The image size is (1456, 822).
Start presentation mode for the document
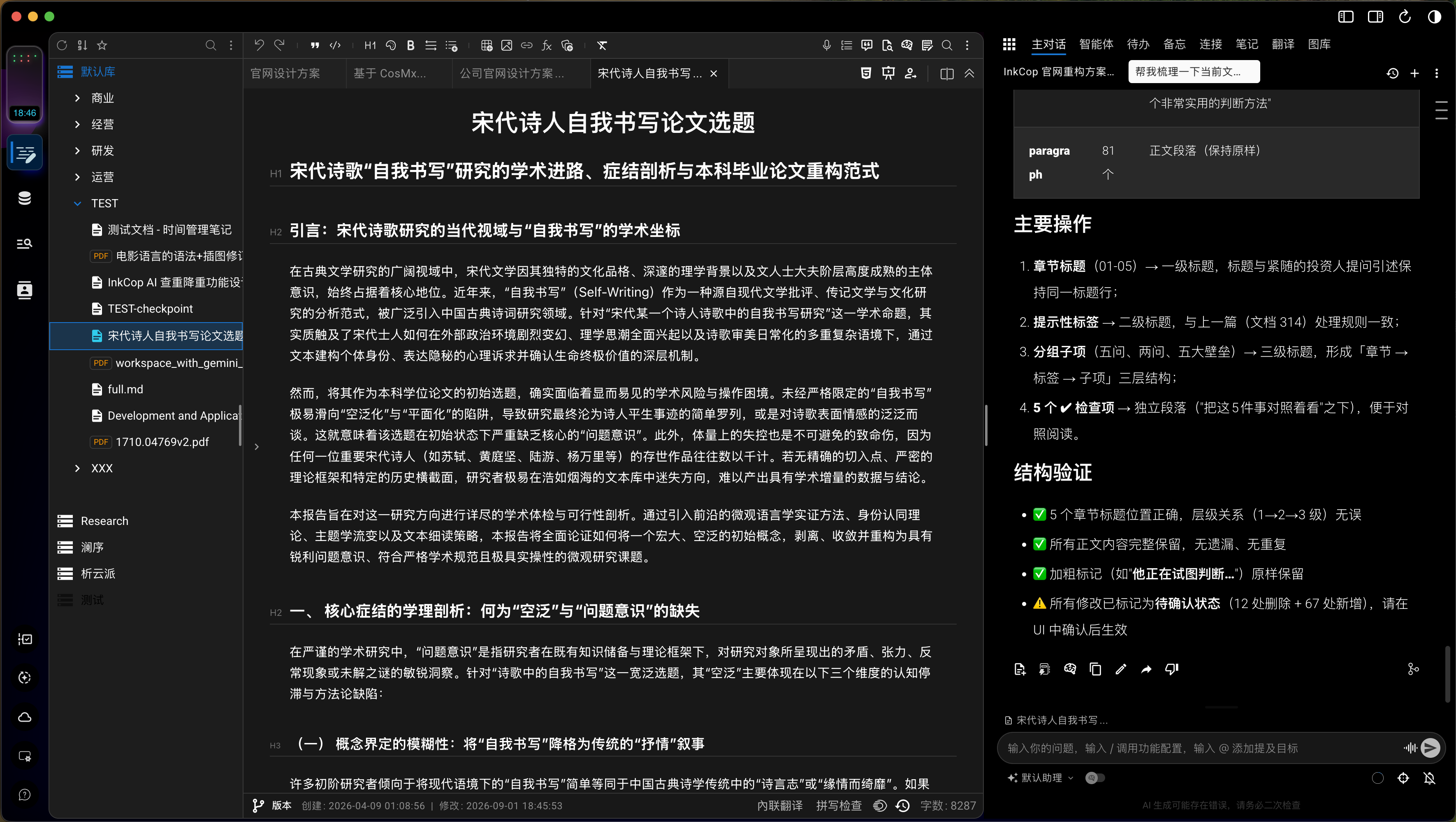pyautogui.click(x=888, y=74)
